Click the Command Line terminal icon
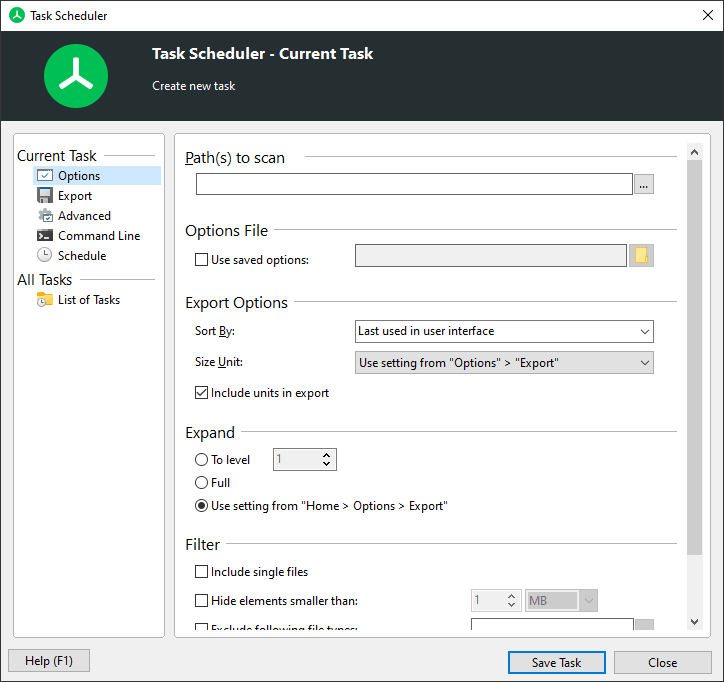Viewport: 724px width, 682px height. (45, 236)
